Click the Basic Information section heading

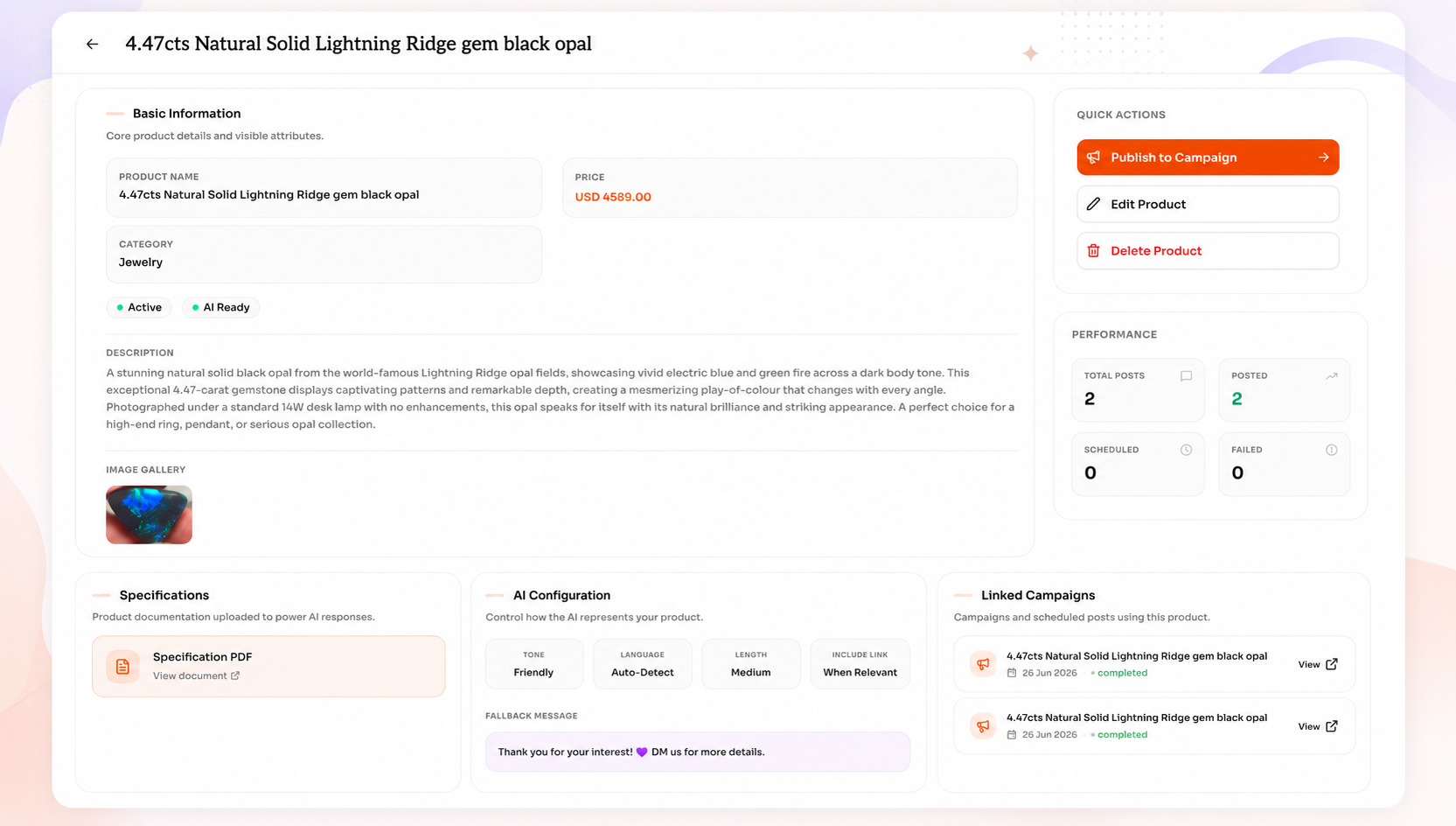pos(186,114)
